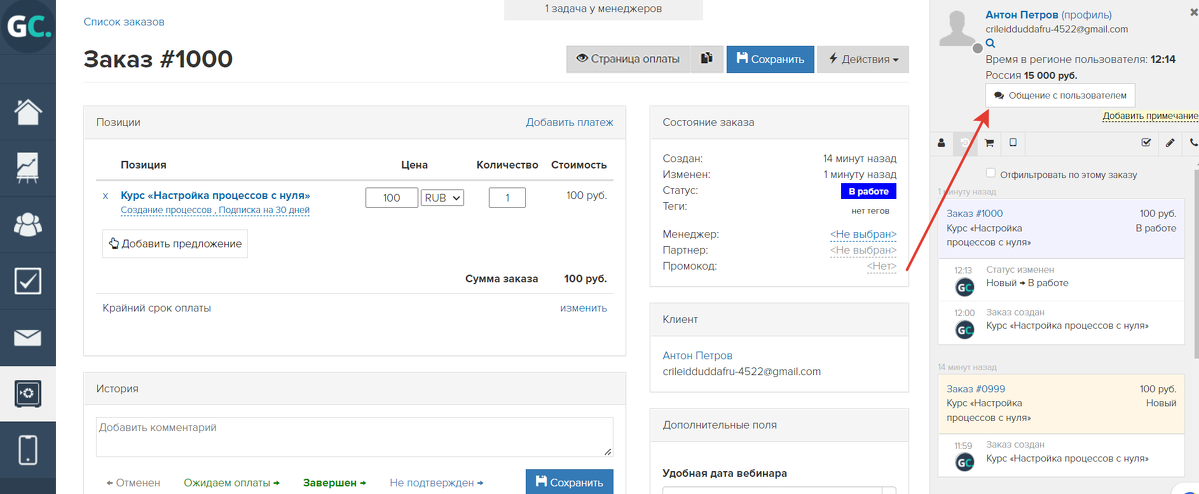Image resolution: width=1199 pixels, height=494 pixels.
Task: Open the mail envelope sidebar section
Action: (x=28, y=337)
